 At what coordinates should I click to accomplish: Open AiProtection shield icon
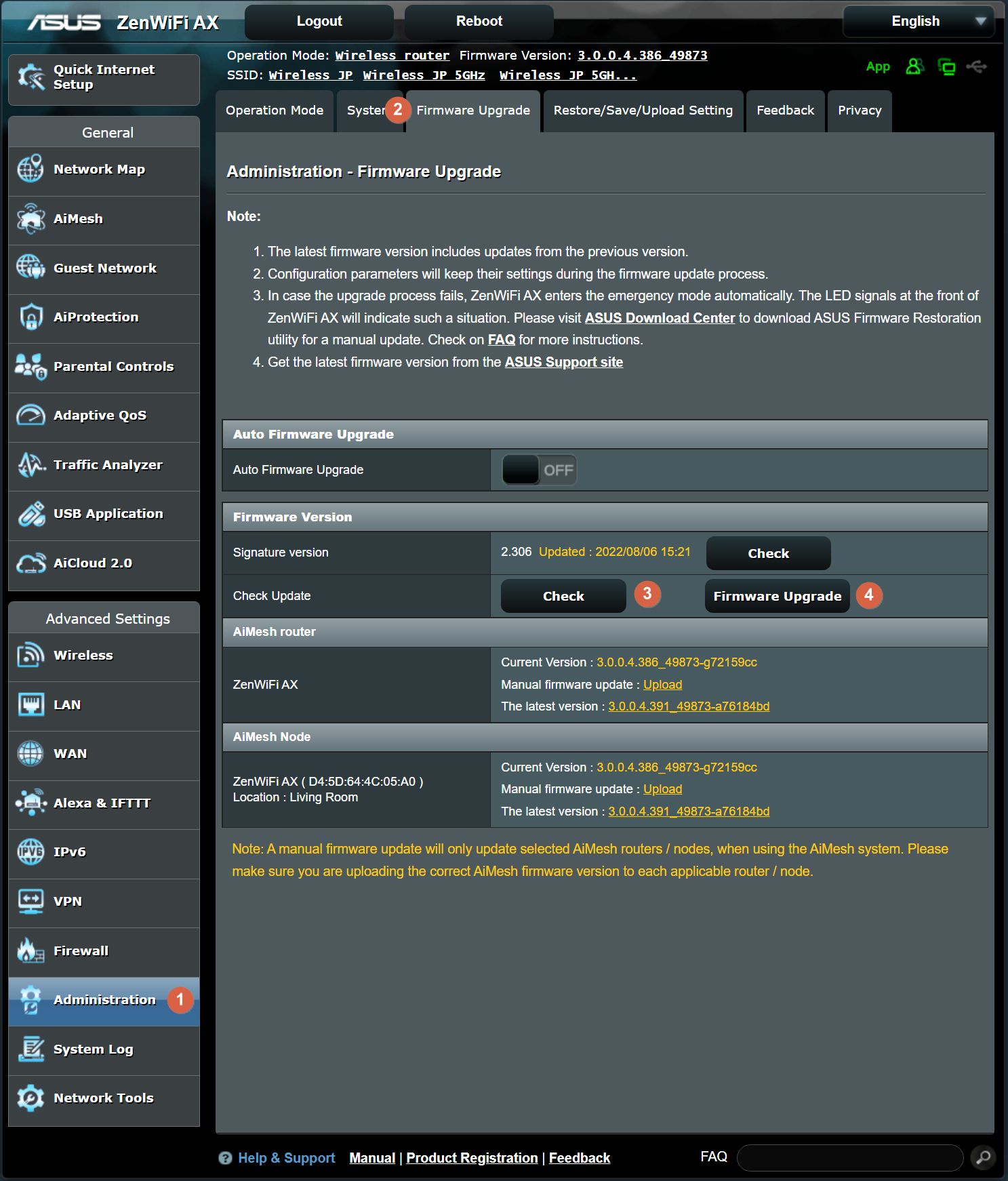(x=31, y=317)
